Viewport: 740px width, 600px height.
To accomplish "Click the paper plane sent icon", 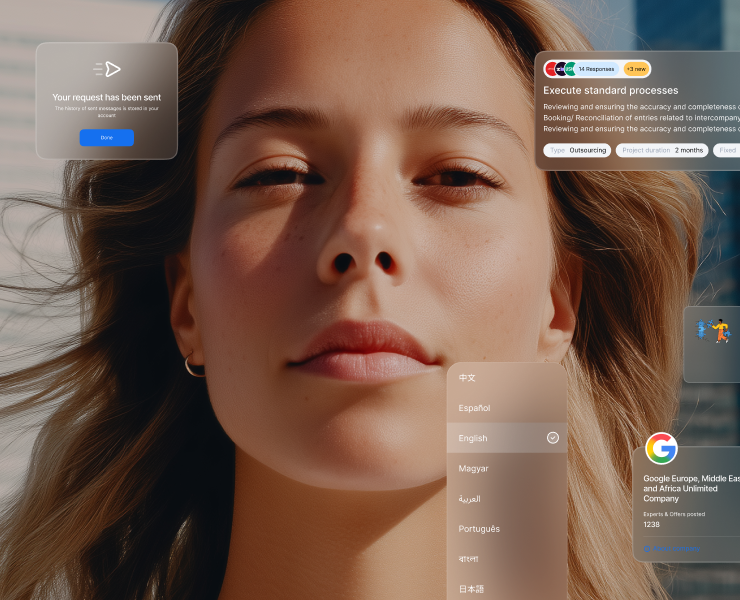I will pyautogui.click(x=107, y=69).
